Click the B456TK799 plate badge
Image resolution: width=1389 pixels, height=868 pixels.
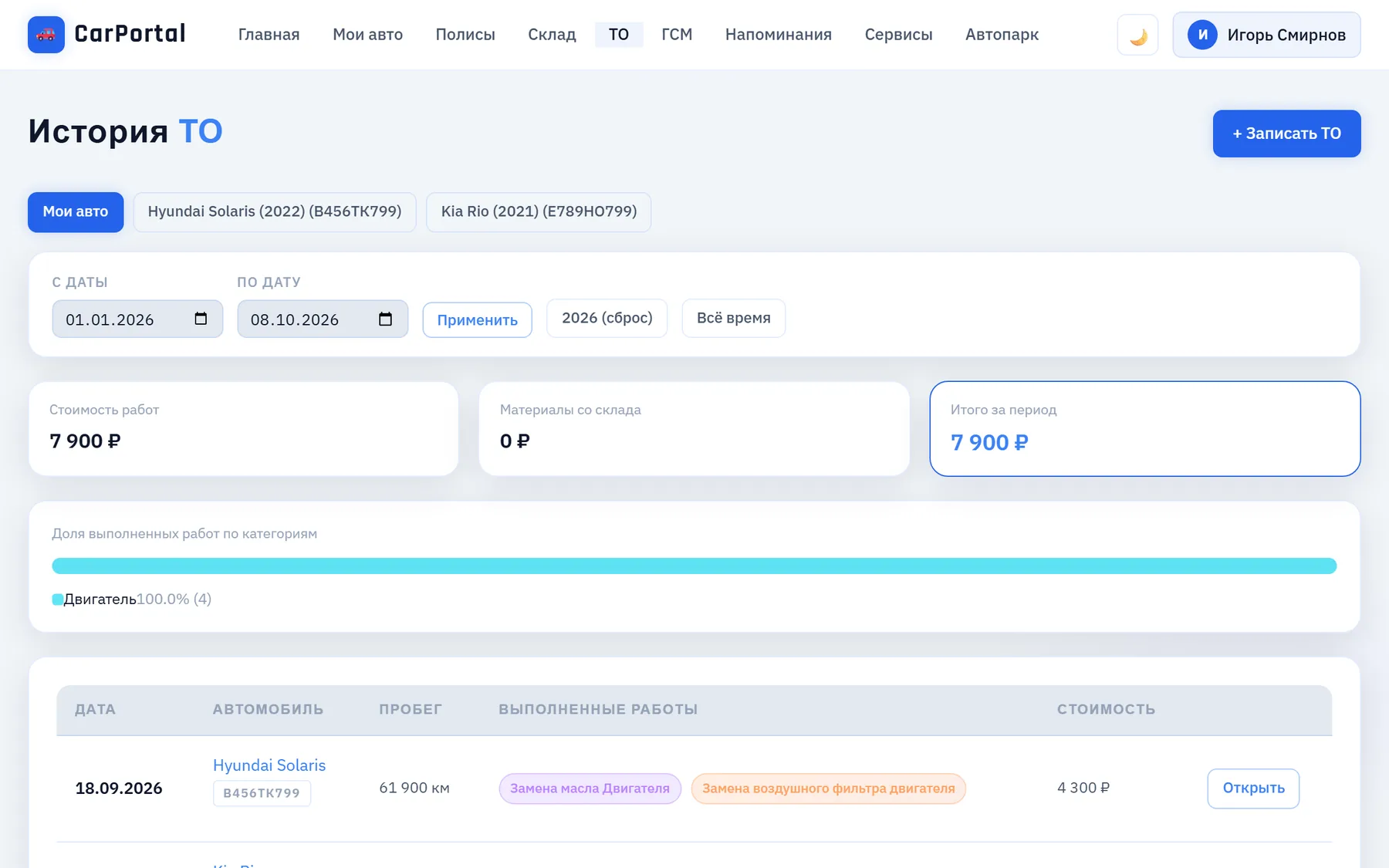tap(262, 793)
